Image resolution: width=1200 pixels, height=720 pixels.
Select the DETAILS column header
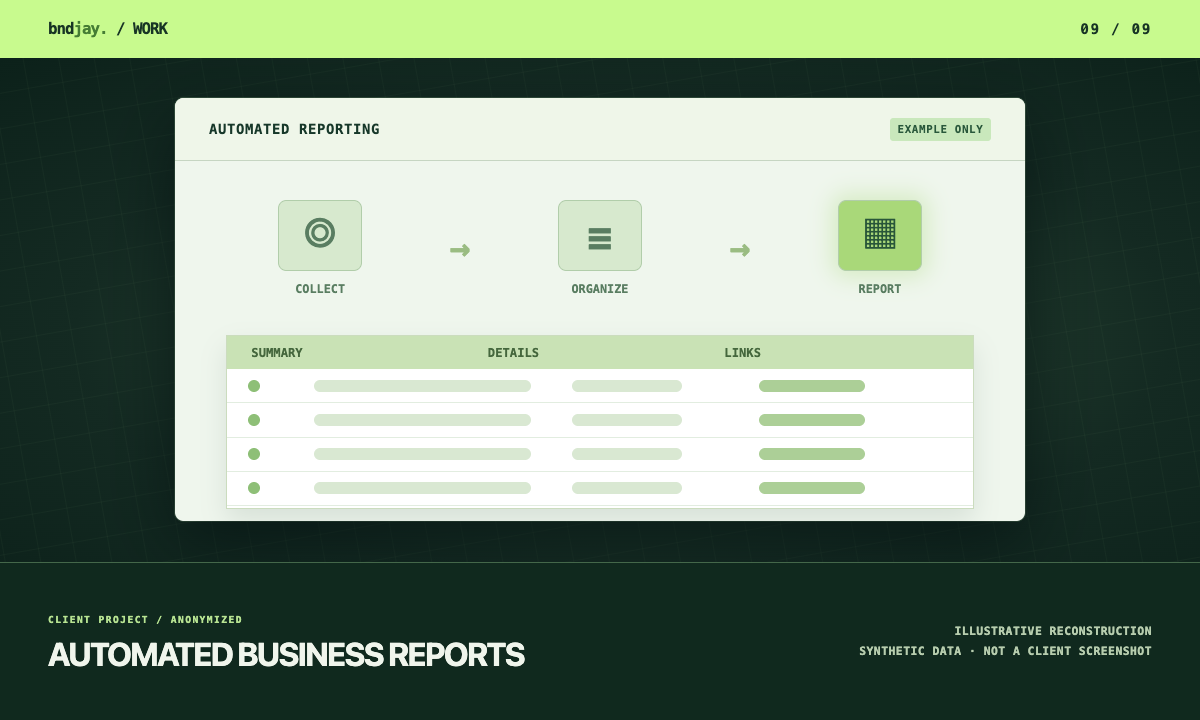click(513, 353)
